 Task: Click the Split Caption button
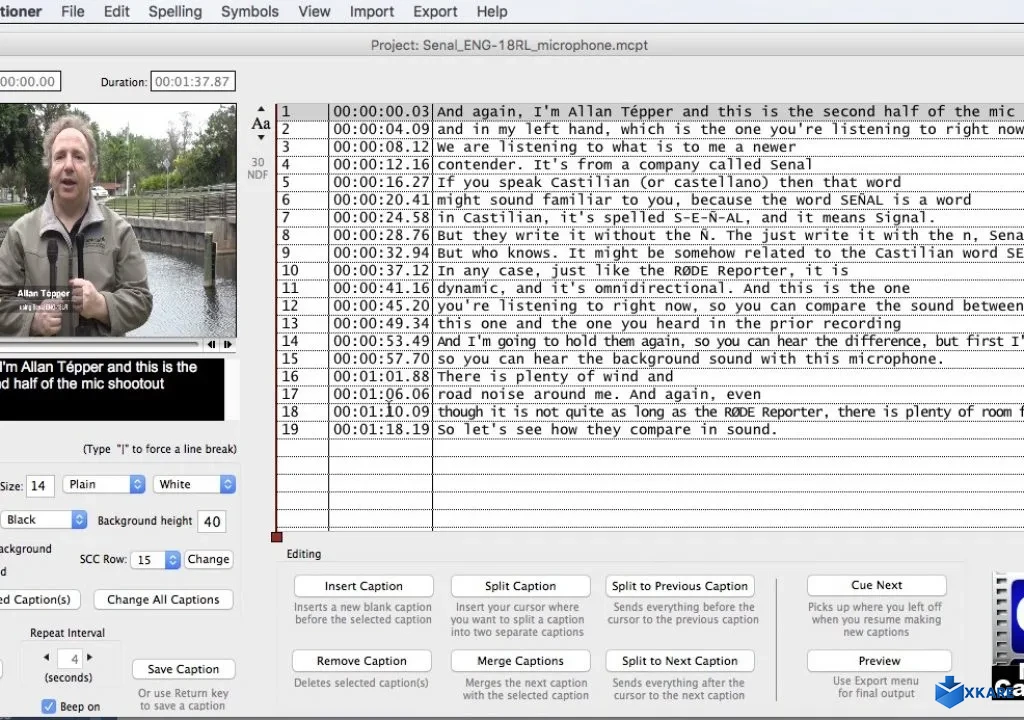point(520,587)
